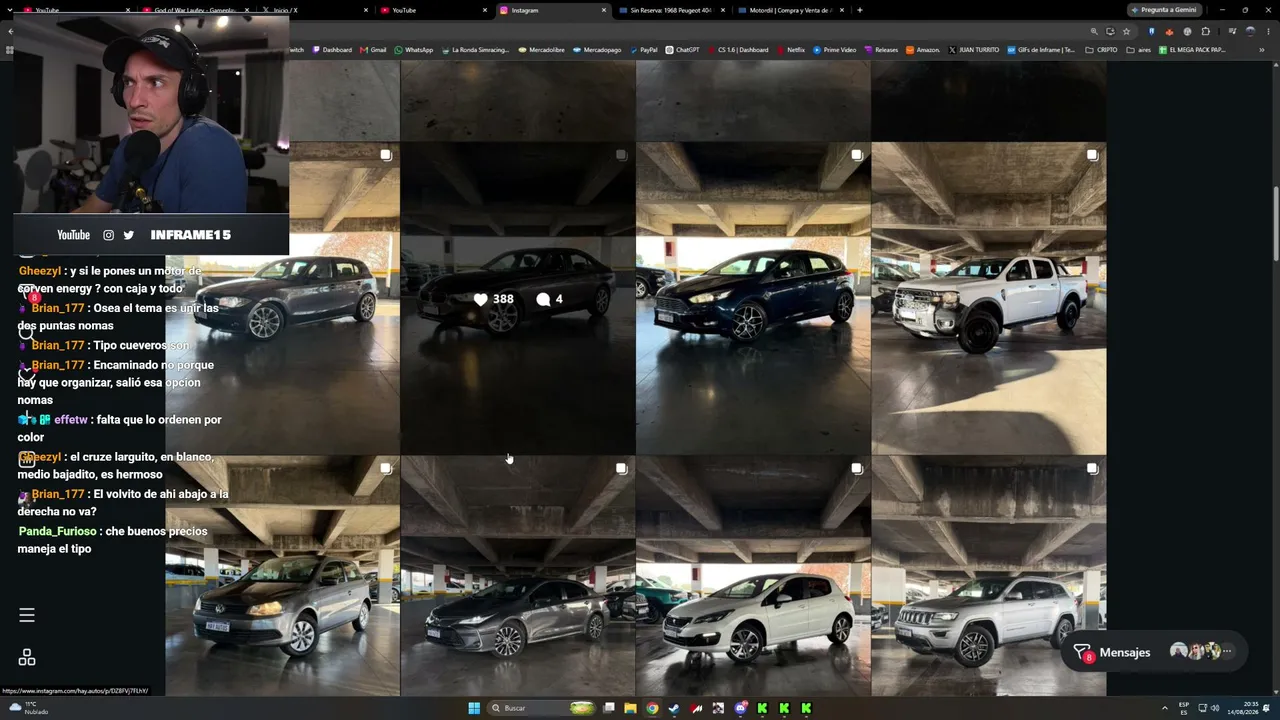This screenshot has width=1280, height=720.
Task: Open the weather widget showing Nublado
Action: coord(28,708)
